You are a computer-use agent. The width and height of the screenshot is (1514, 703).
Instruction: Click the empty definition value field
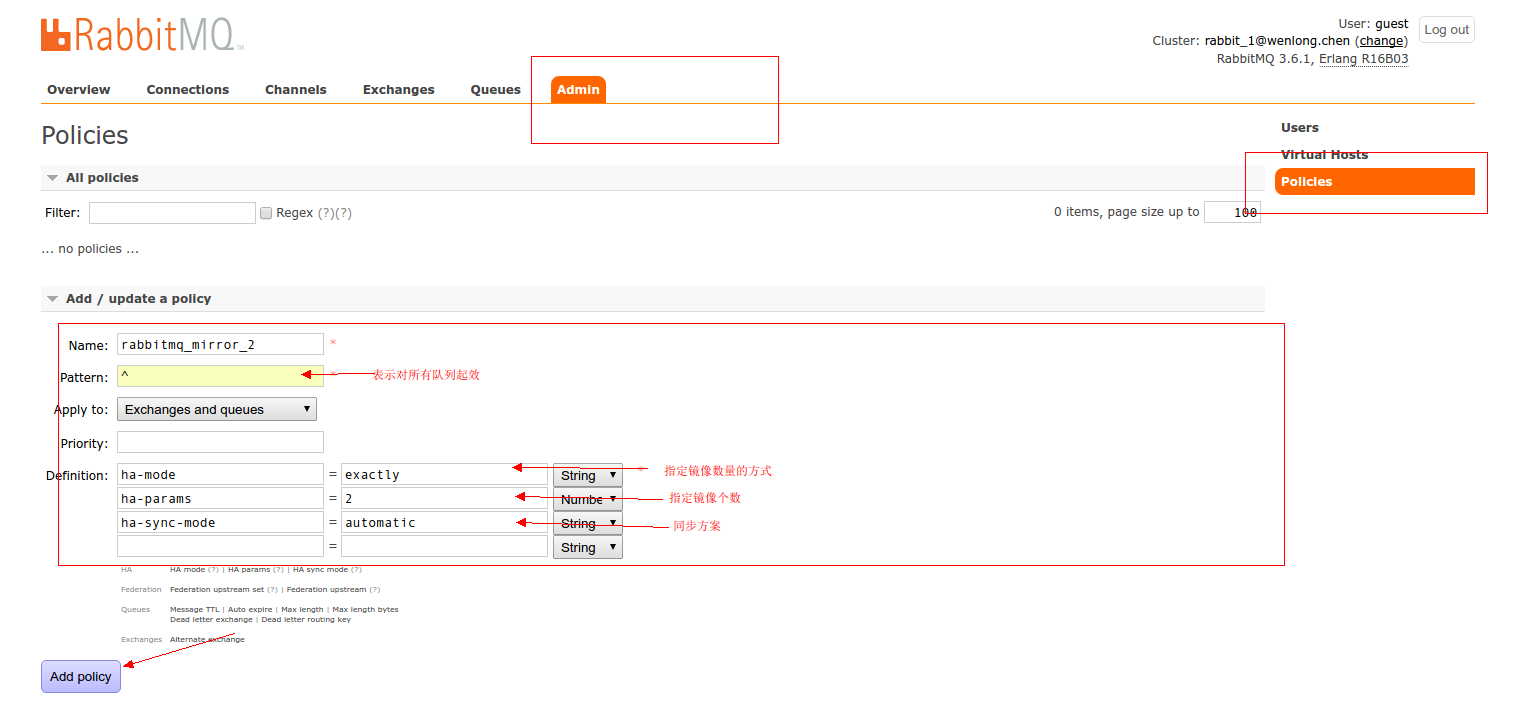(x=444, y=546)
